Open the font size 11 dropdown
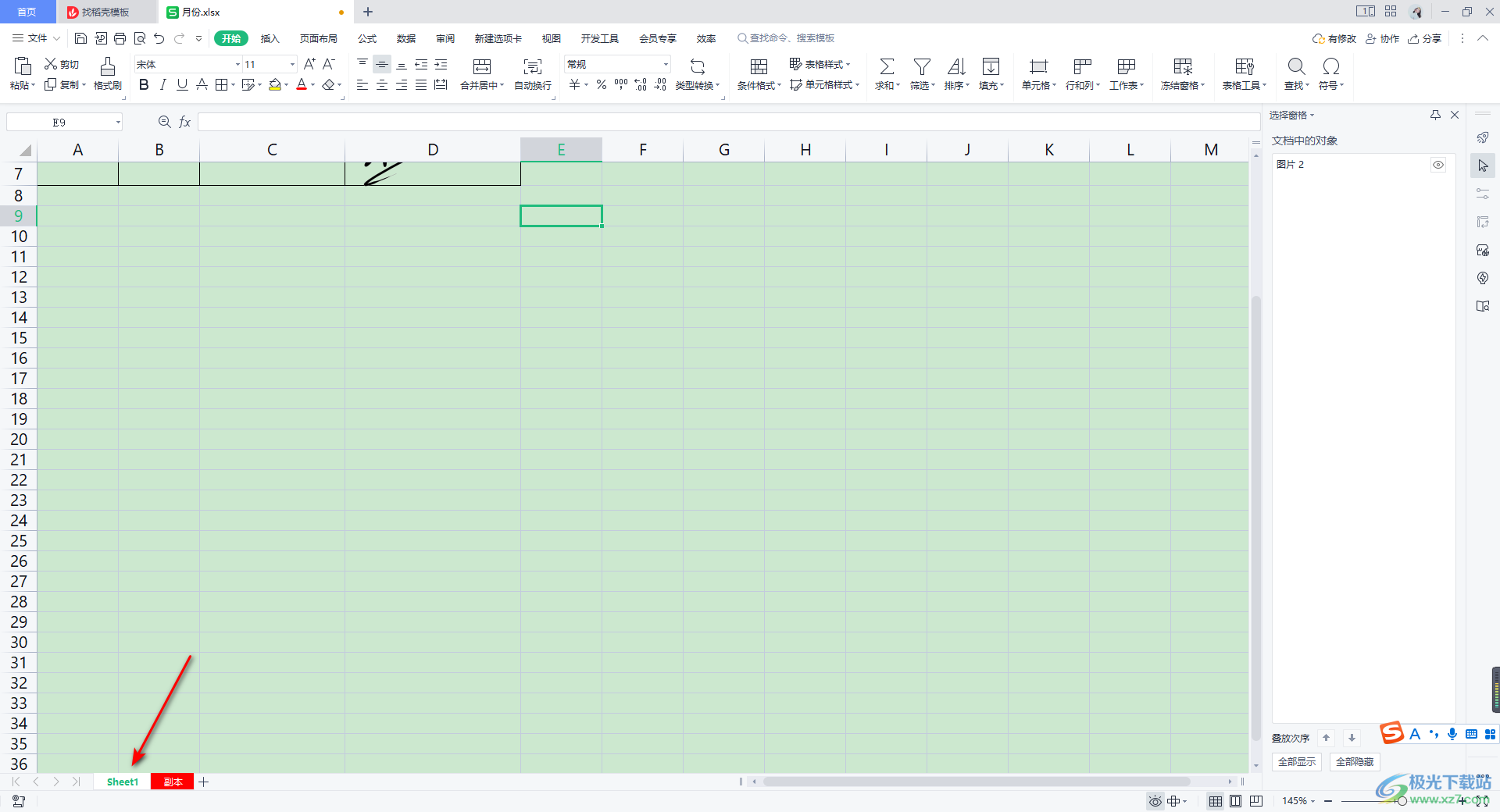The image size is (1500, 812). (293, 64)
